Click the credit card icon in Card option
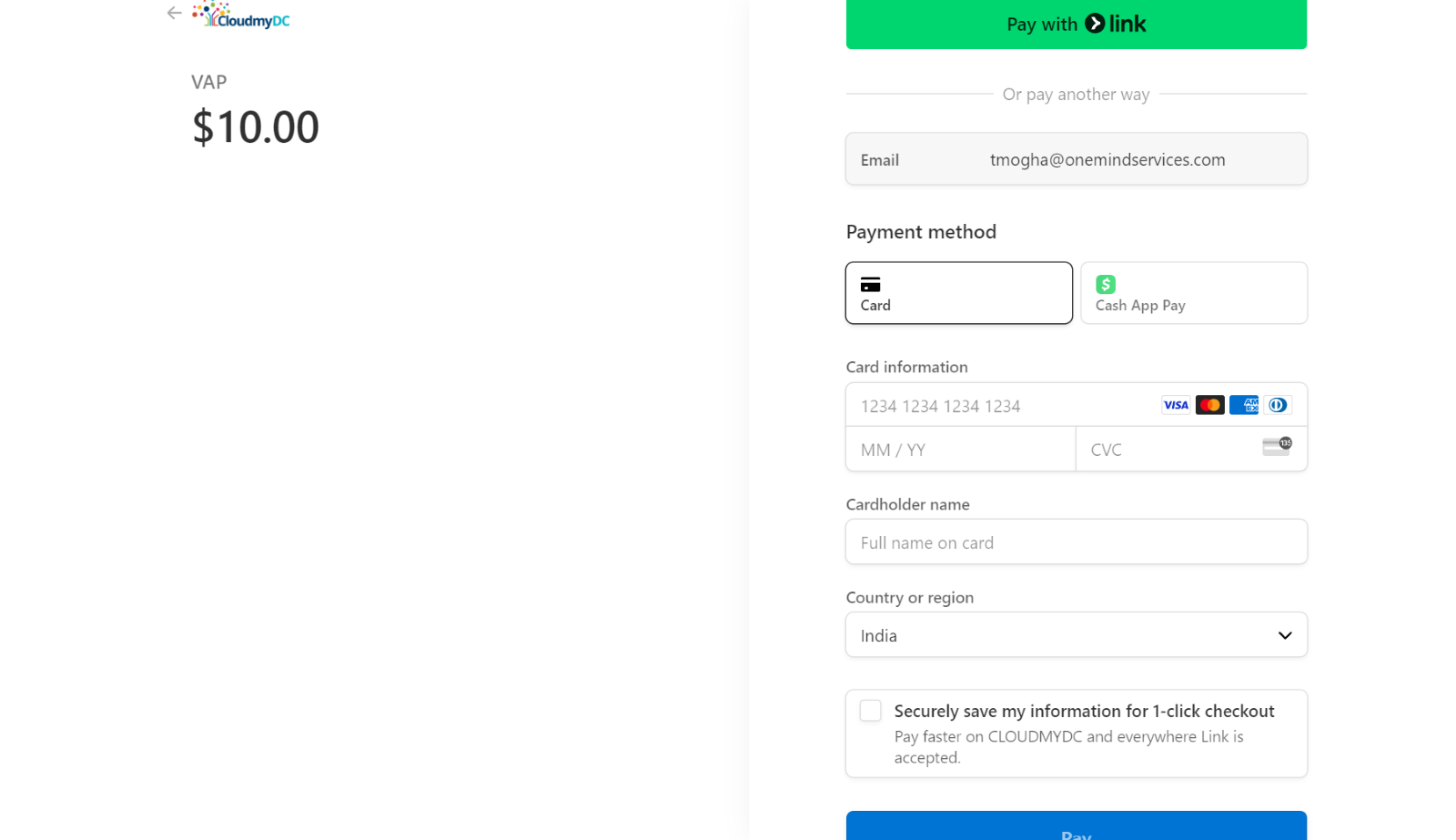1456x840 pixels. (x=870, y=284)
